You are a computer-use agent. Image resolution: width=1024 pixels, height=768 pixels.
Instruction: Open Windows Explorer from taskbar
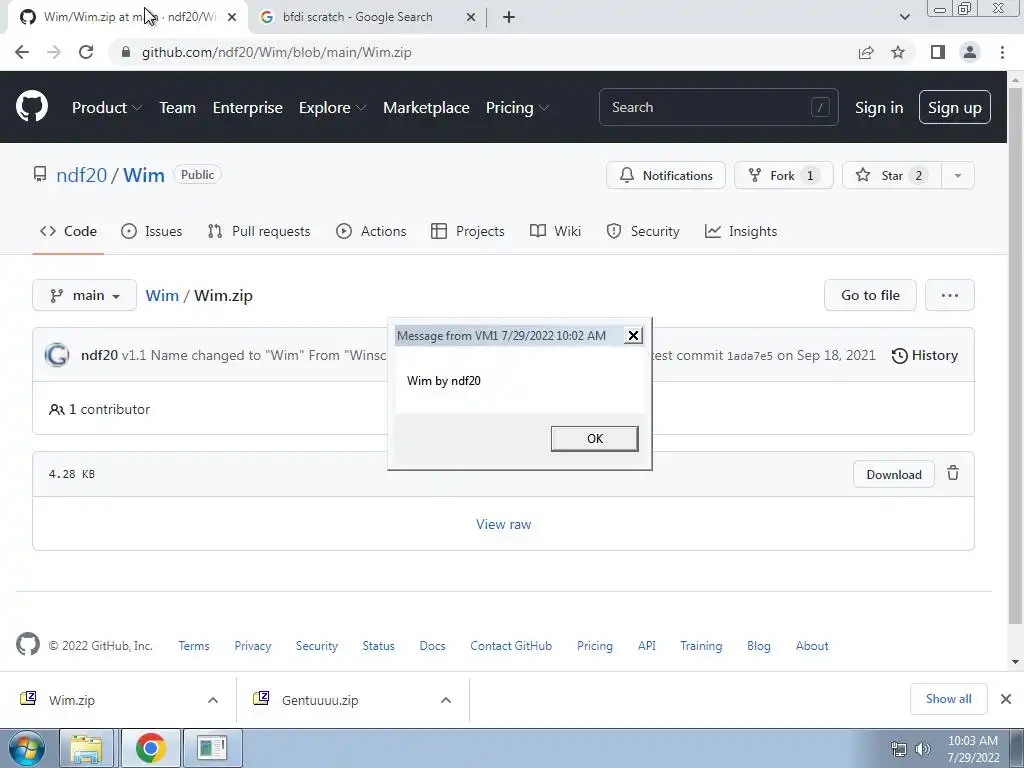tap(86, 748)
